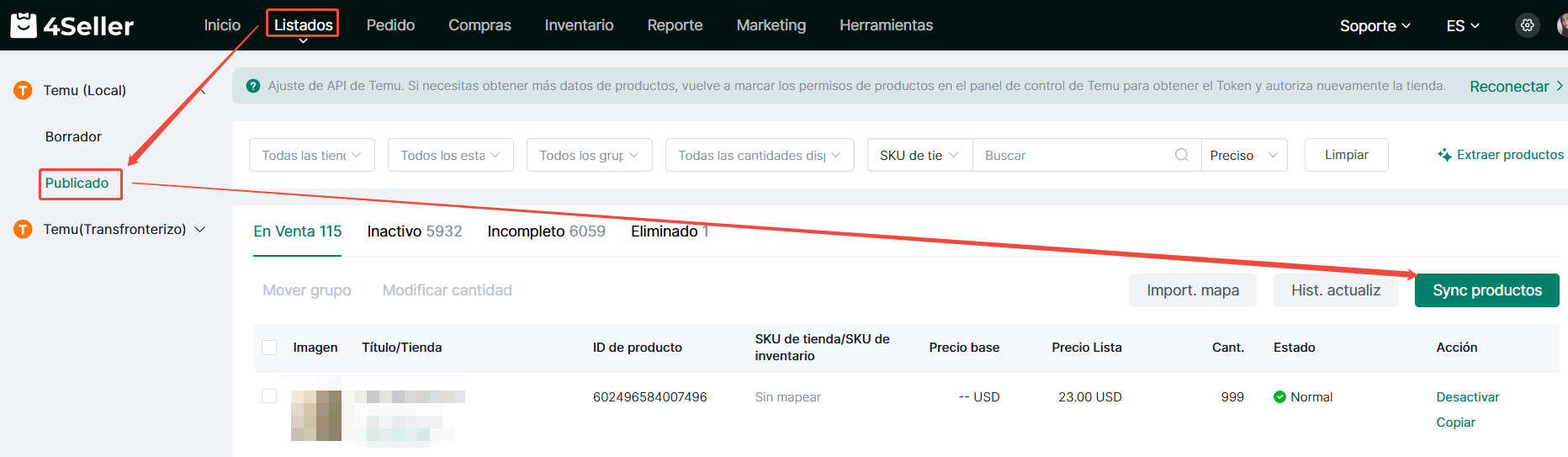Click the product ID 602496584007496

pos(649,397)
